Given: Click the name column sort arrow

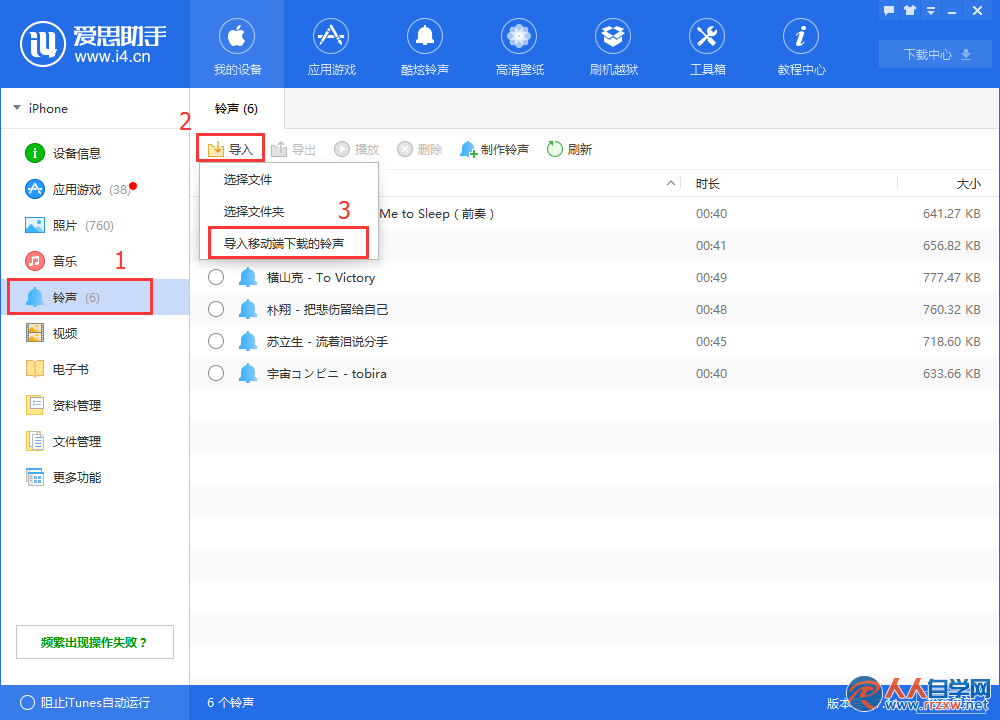Looking at the screenshot, I should [x=670, y=184].
